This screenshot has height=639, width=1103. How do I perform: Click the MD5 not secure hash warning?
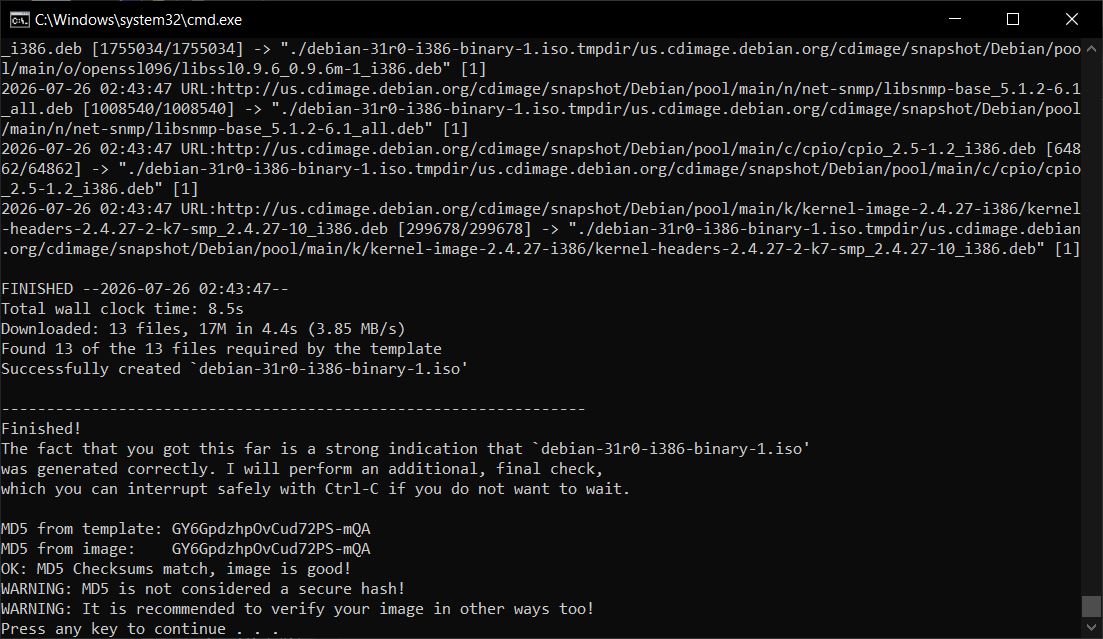[203, 588]
